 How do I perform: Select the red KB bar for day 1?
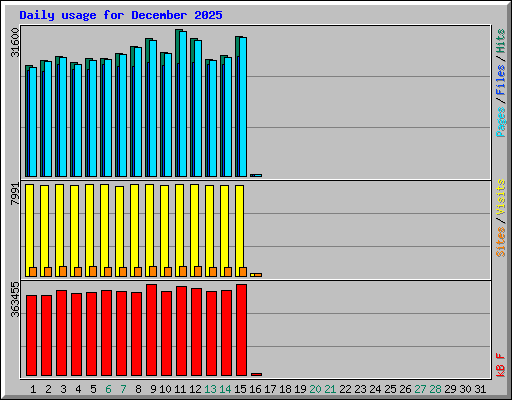pos(31,335)
